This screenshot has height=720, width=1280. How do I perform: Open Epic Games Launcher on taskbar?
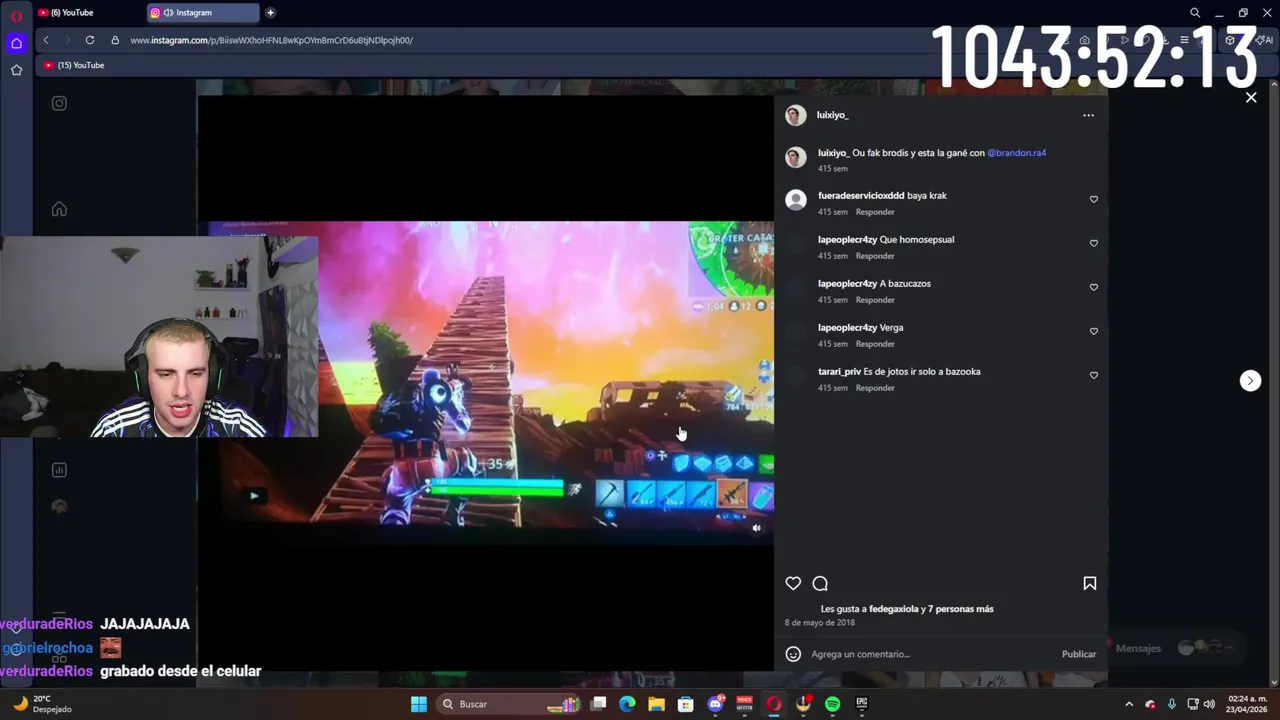point(861,704)
